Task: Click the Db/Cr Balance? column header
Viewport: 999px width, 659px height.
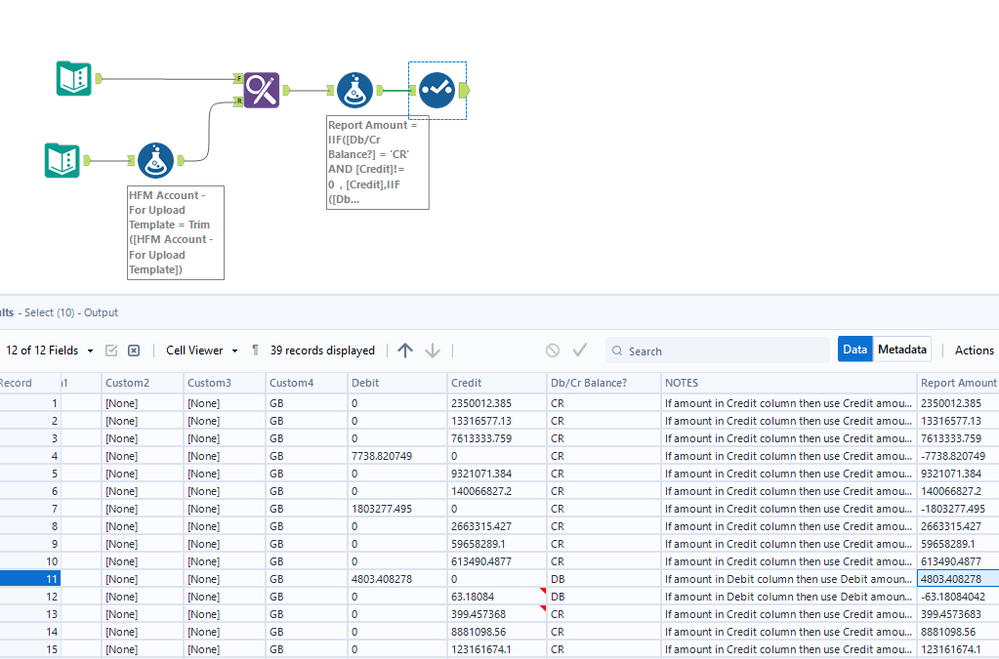Action: [603, 382]
